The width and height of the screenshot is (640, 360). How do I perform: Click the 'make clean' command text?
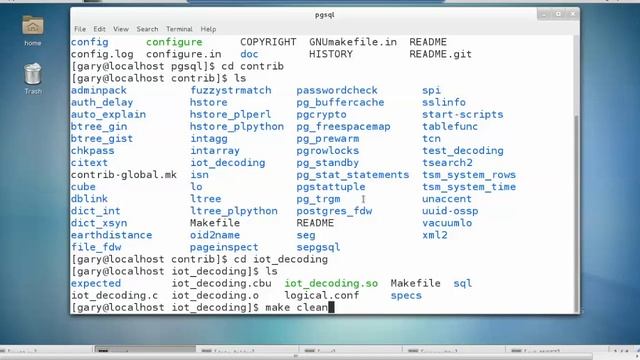tap(296, 307)
